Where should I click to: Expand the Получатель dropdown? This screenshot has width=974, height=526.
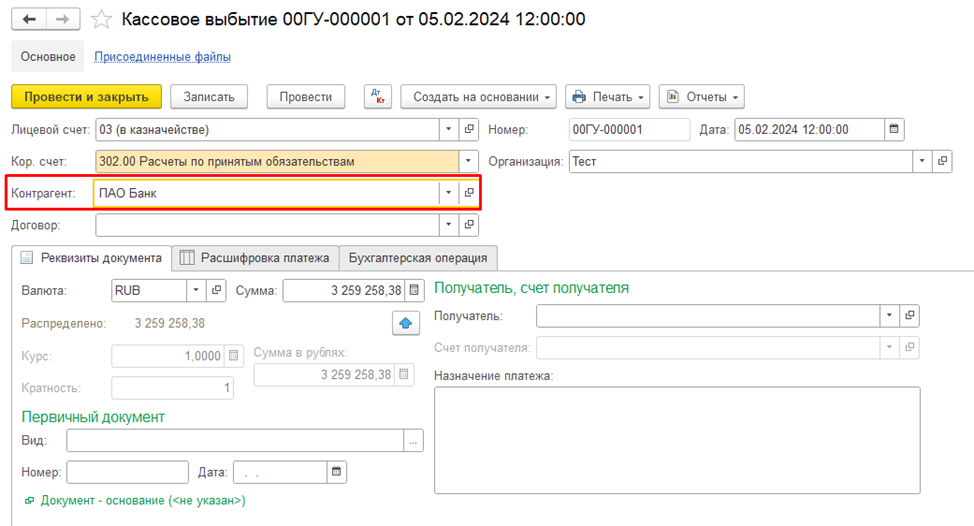pos(890,315)
